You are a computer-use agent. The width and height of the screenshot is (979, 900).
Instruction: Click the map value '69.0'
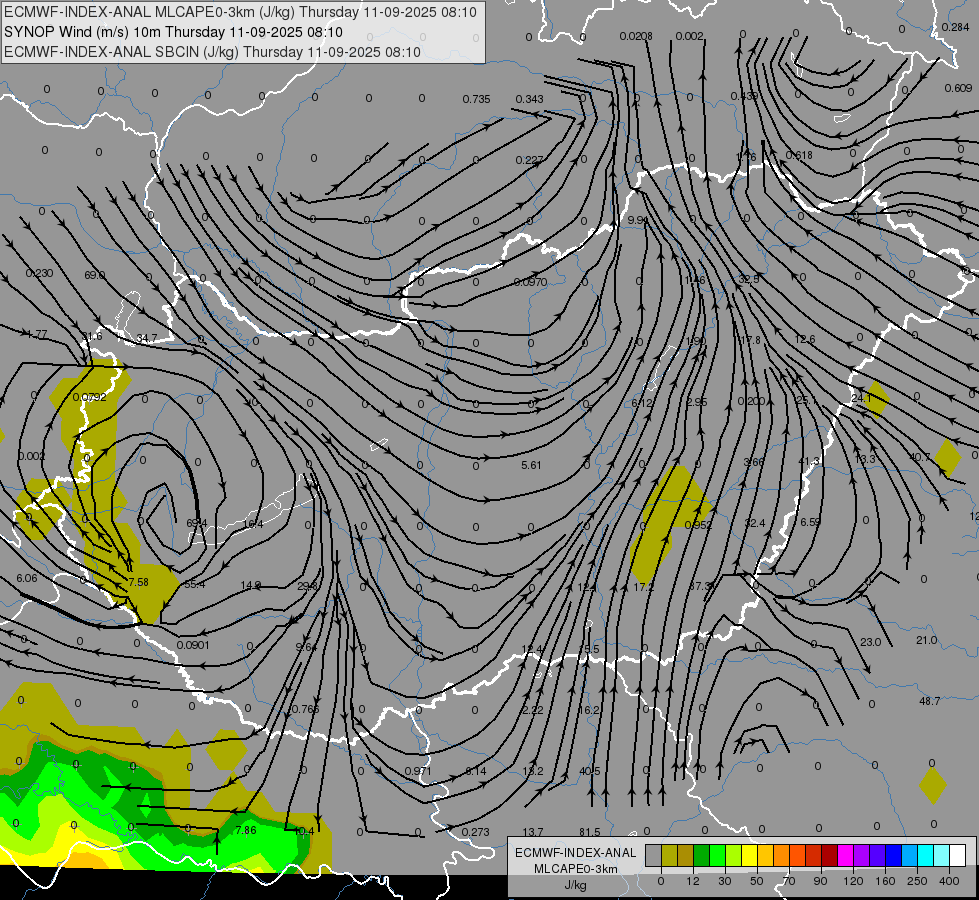tap(95, 275)
